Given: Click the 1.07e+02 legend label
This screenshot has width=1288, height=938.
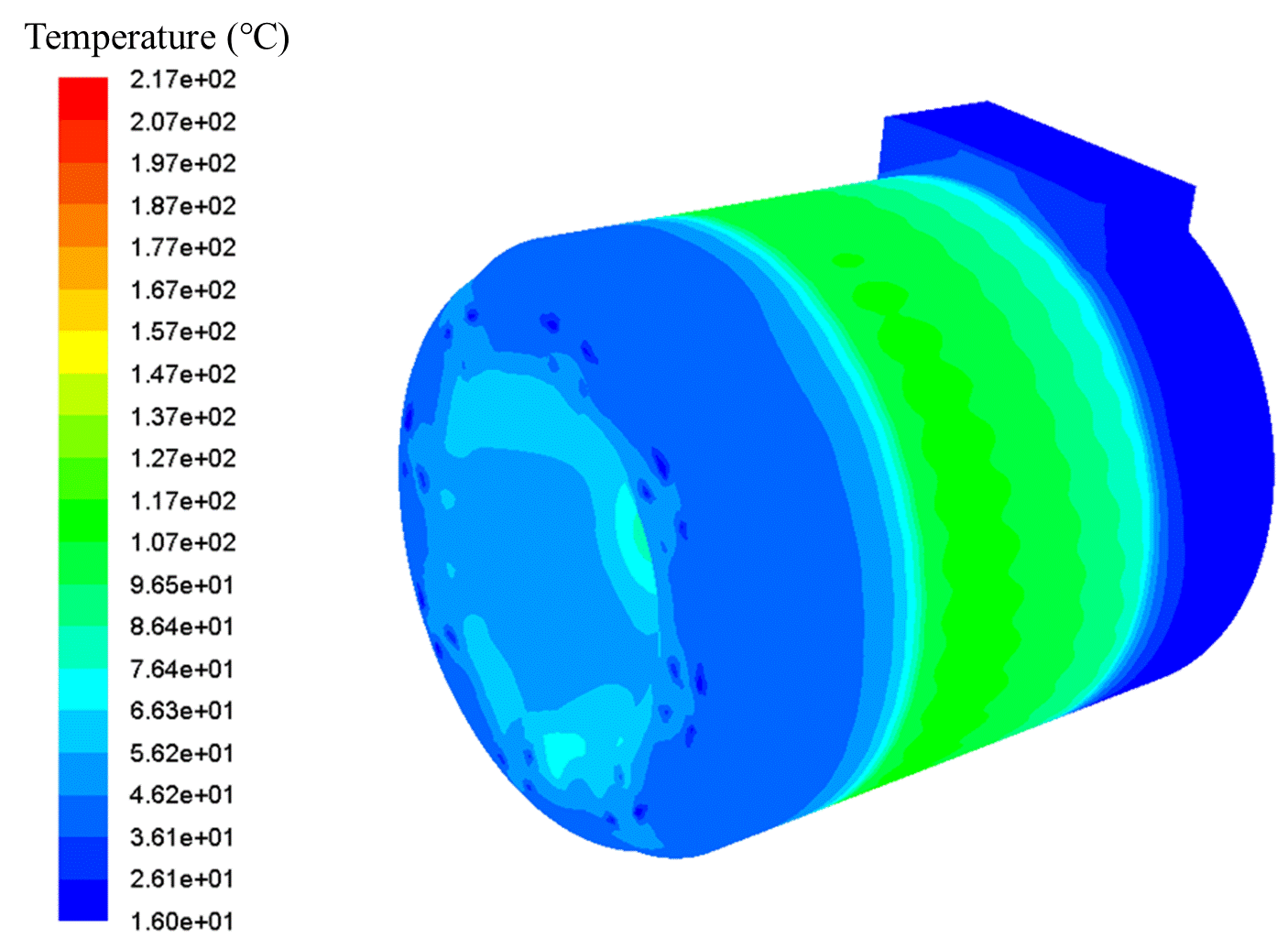Looking at the screenshot, I should tap(182, 542).
